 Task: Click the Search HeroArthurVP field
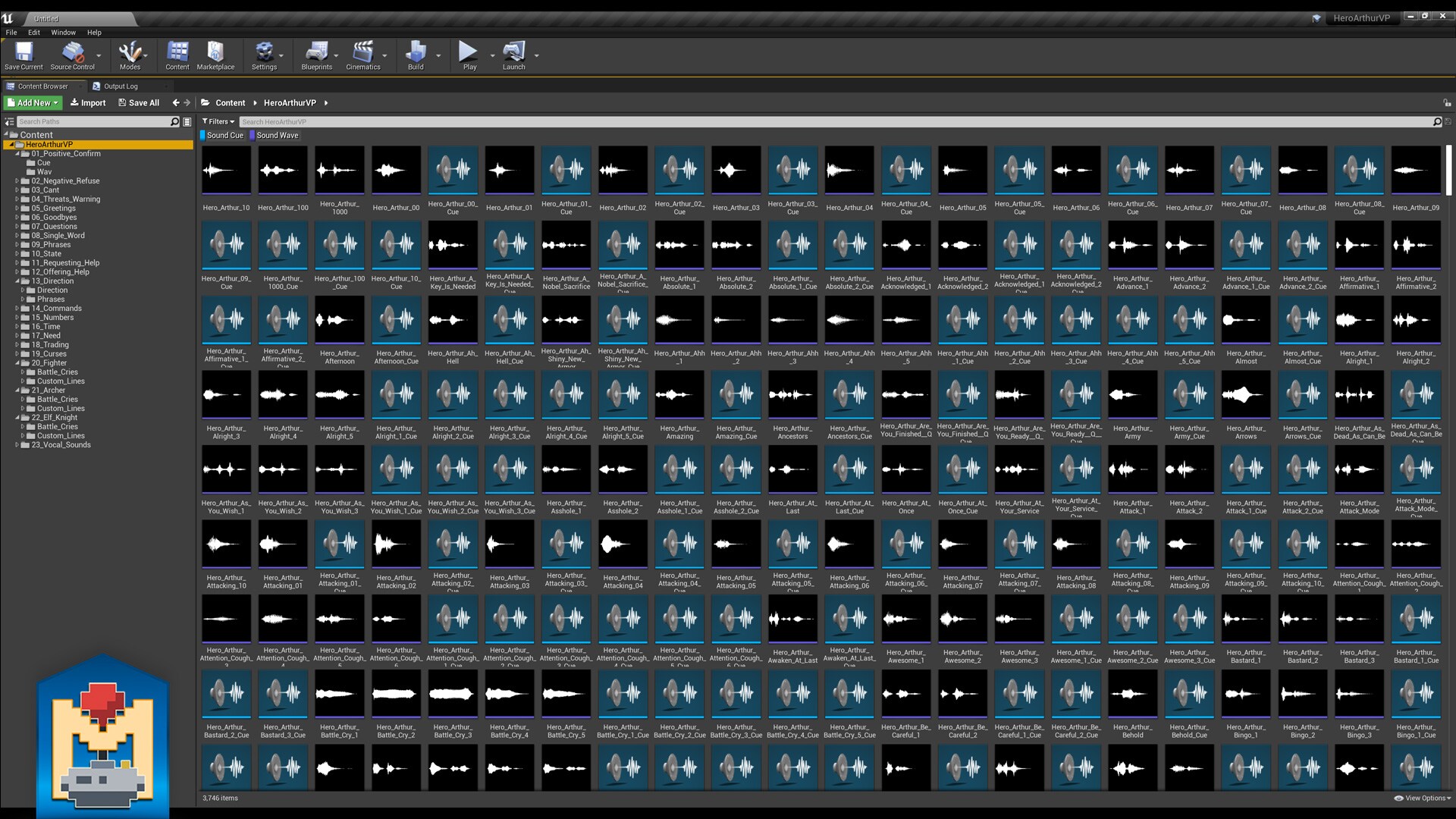point(840,121)
